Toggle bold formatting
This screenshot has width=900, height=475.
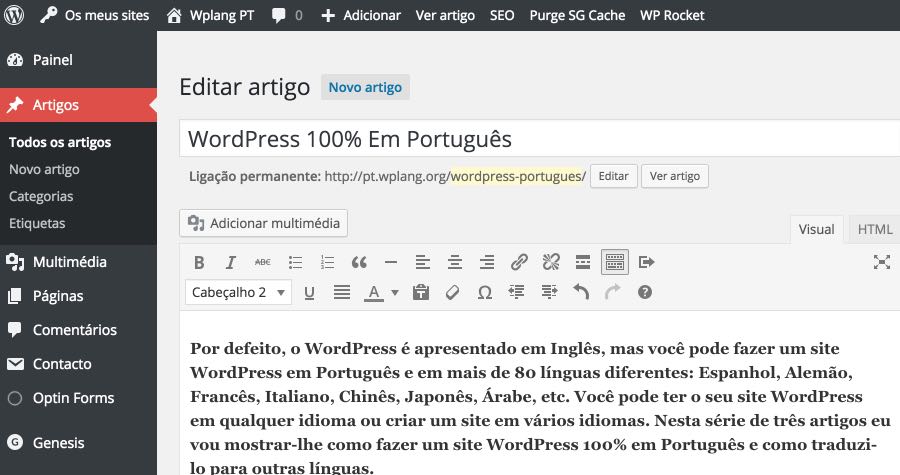pos(199,262)
